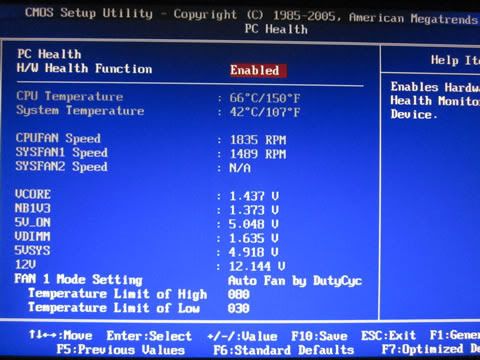Screen dimensions: 480x360
Task: Select the H/W Health Function label
Action: coord(84,68)
